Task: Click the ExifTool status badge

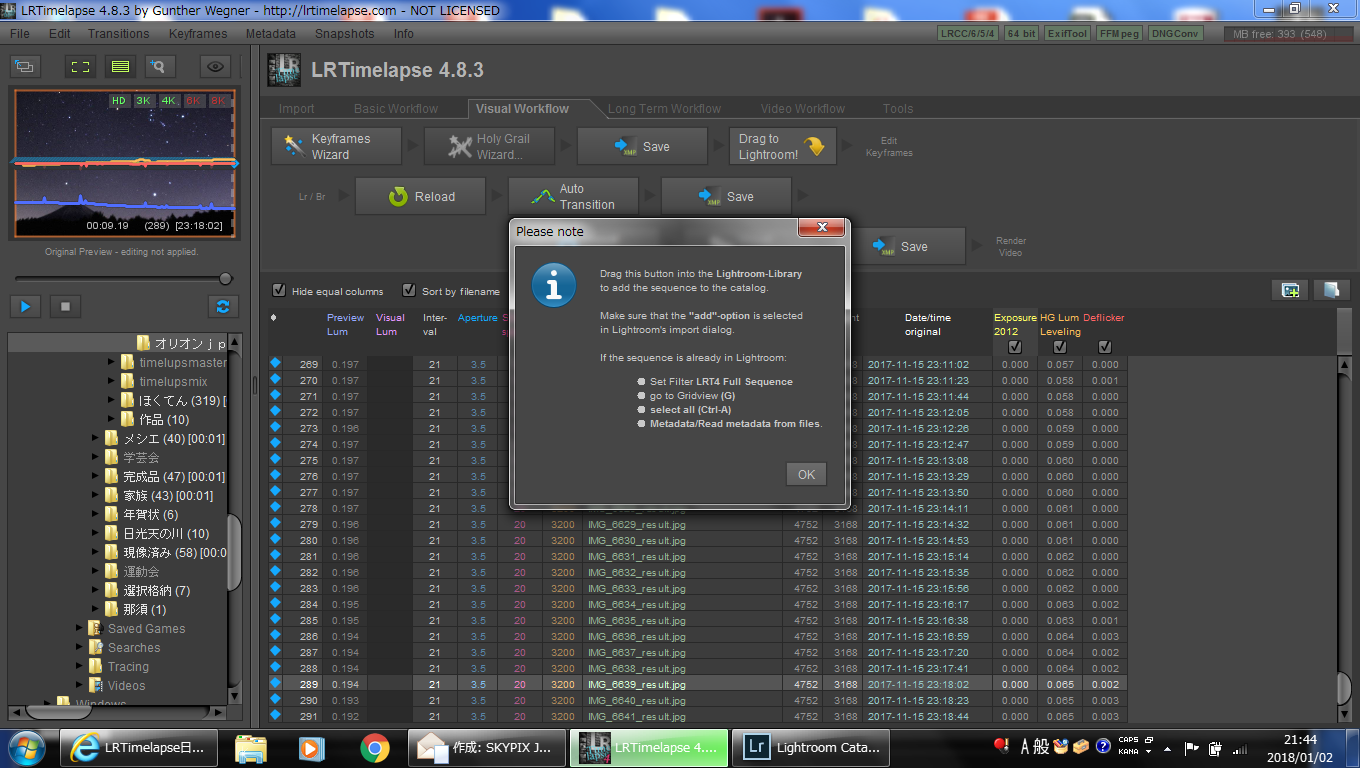Action: click(x=1067, y=33)
